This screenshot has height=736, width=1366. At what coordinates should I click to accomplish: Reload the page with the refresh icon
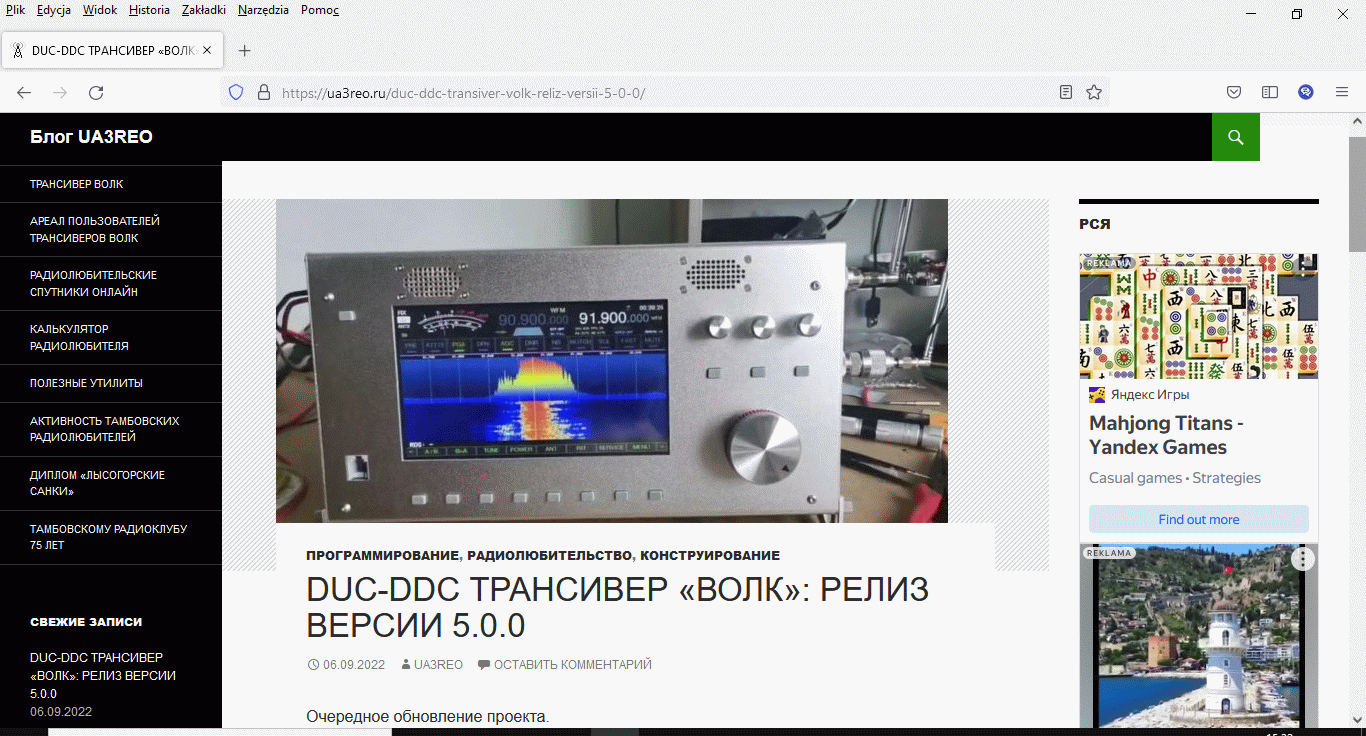tap(96, 92)
